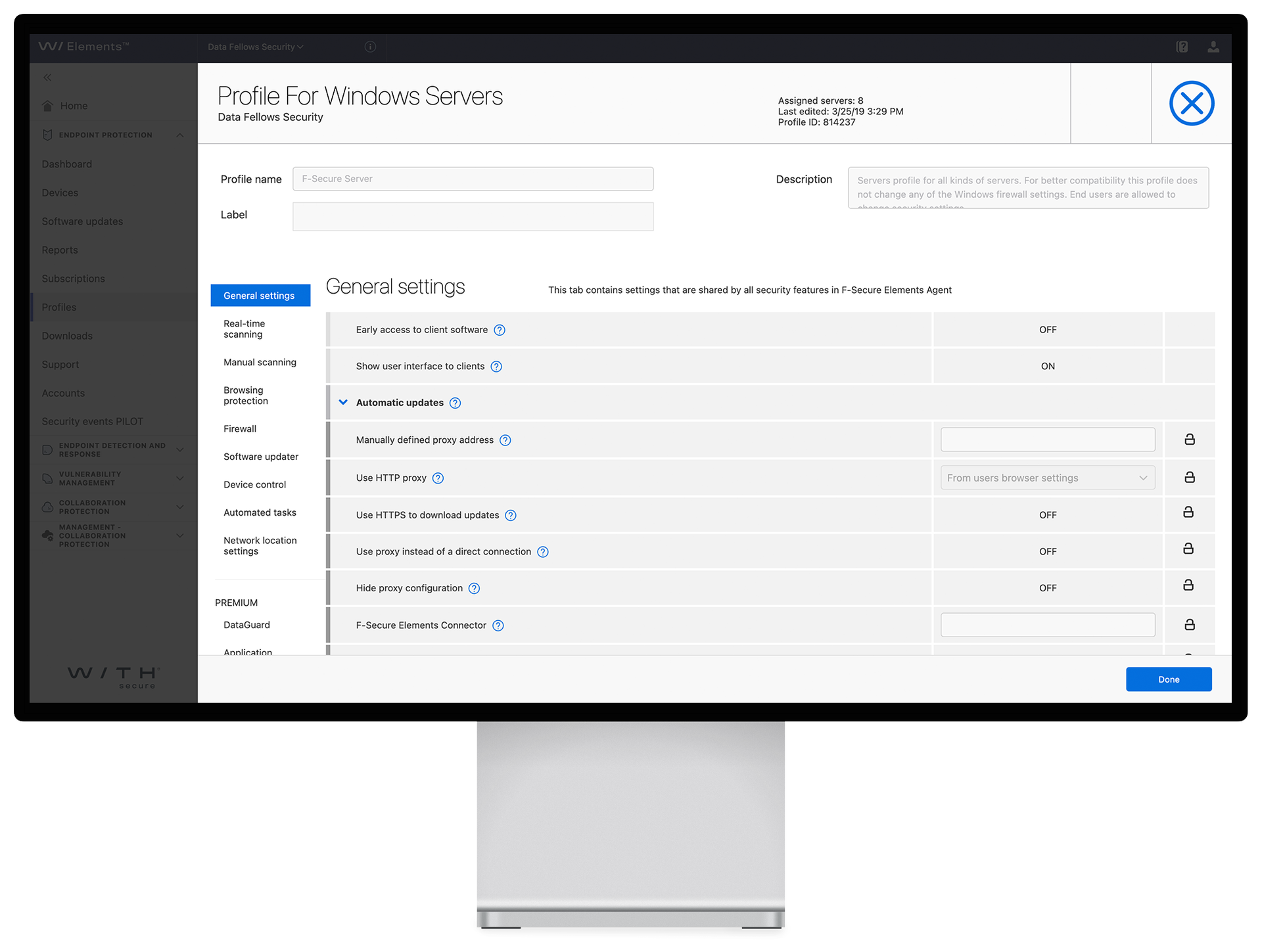The height and width of the screenshot is (952, 1262).
Task: Open help icon next to Automatic updates
Action: (455, 403)
